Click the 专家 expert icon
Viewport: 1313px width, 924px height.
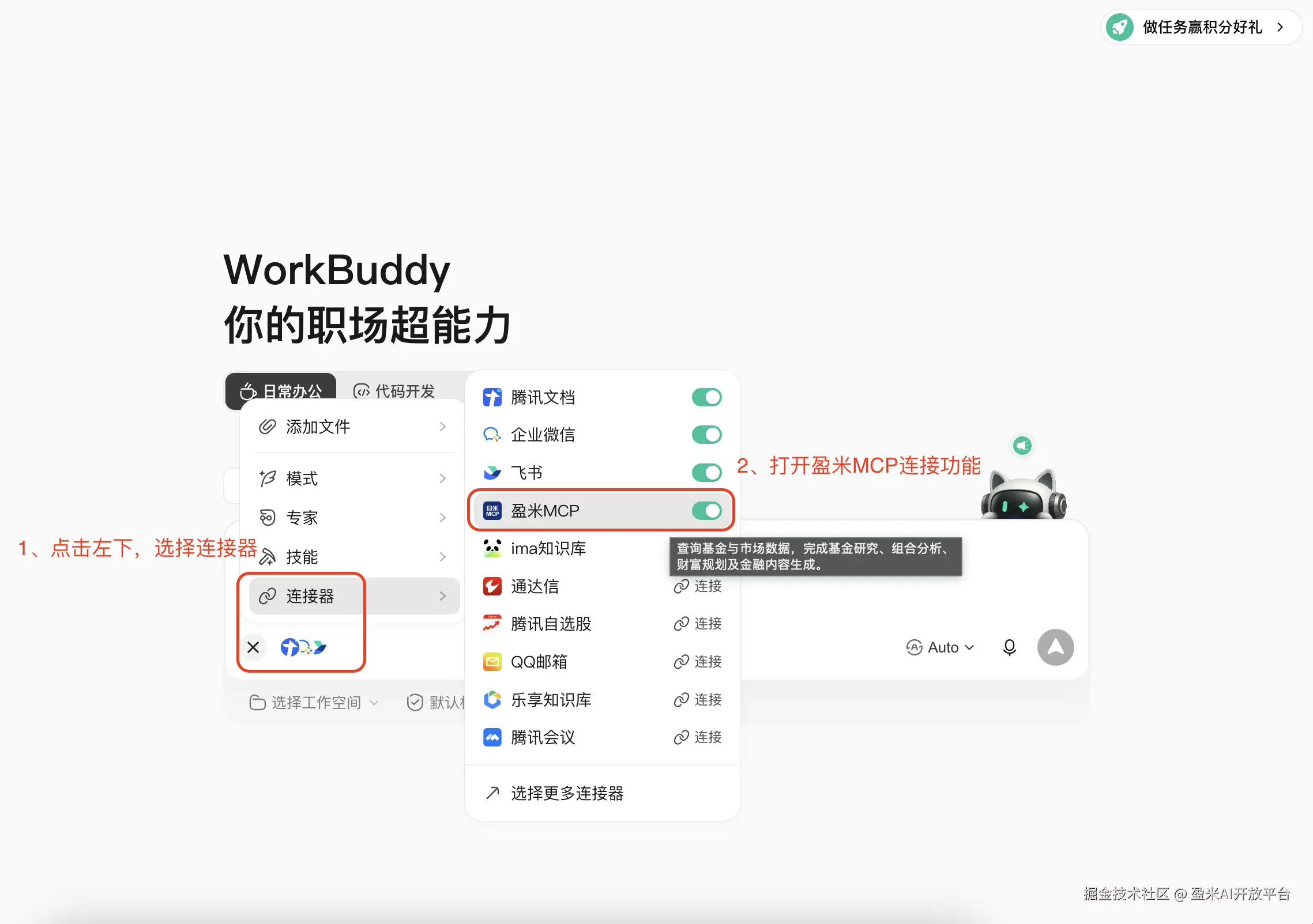click(267, 518)
